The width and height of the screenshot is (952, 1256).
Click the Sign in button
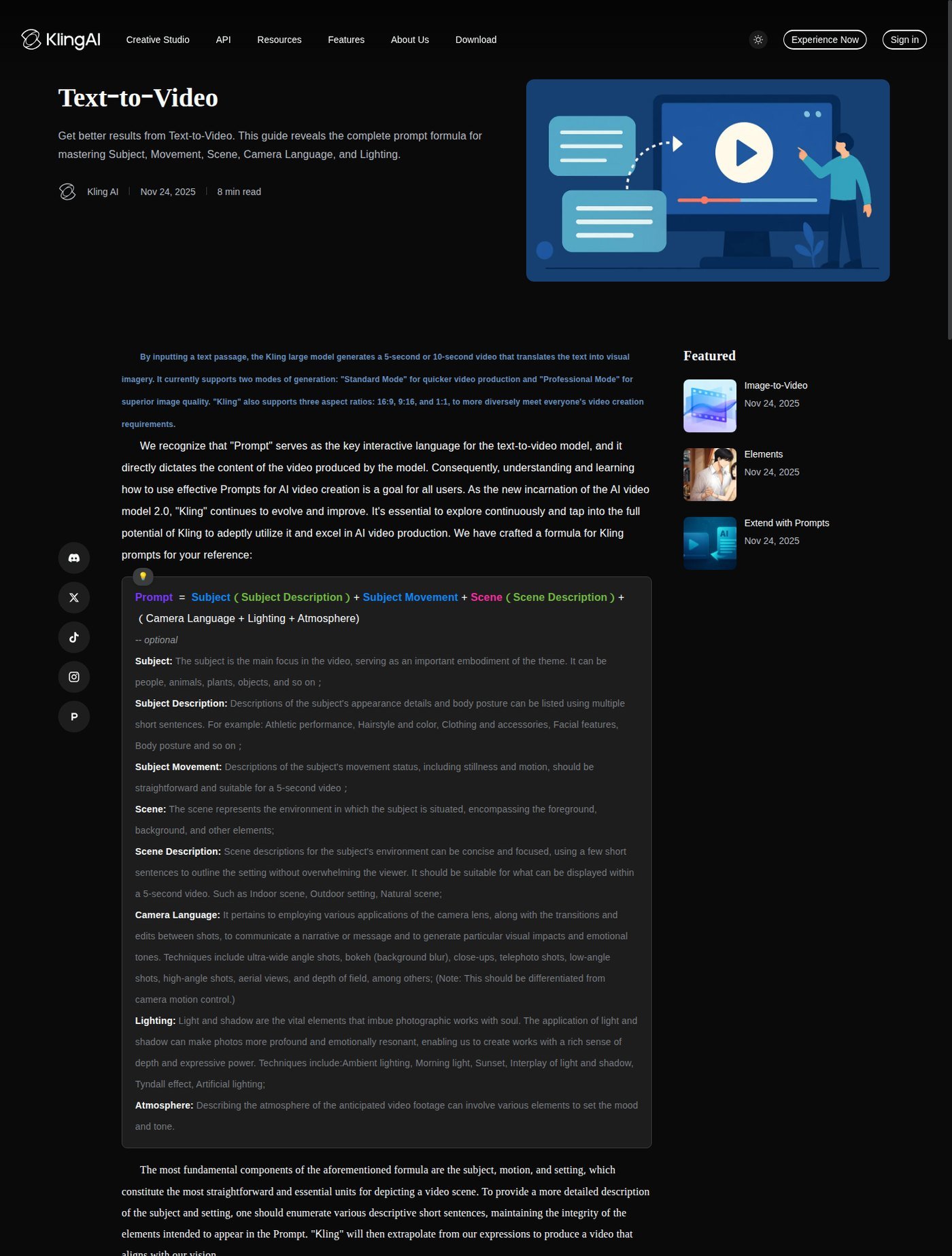[x=904, y=39]
